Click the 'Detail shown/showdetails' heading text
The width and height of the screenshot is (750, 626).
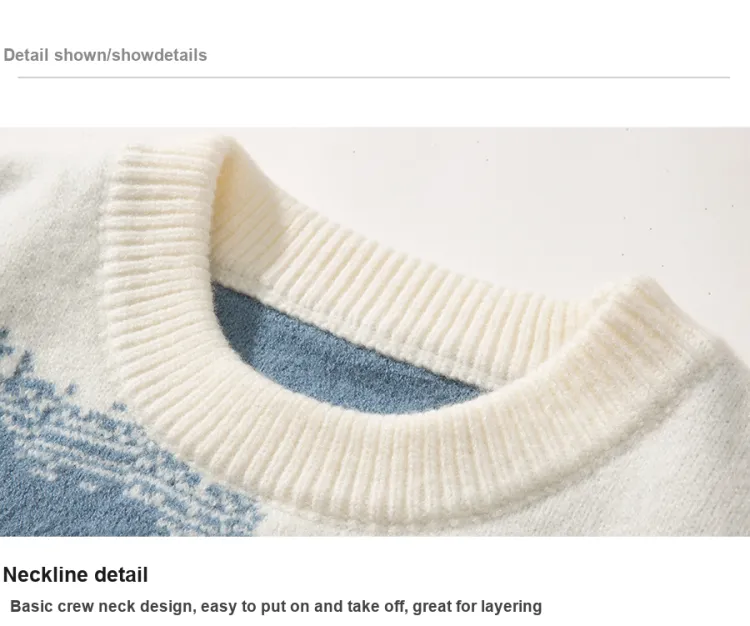click(x=105, y=55)
